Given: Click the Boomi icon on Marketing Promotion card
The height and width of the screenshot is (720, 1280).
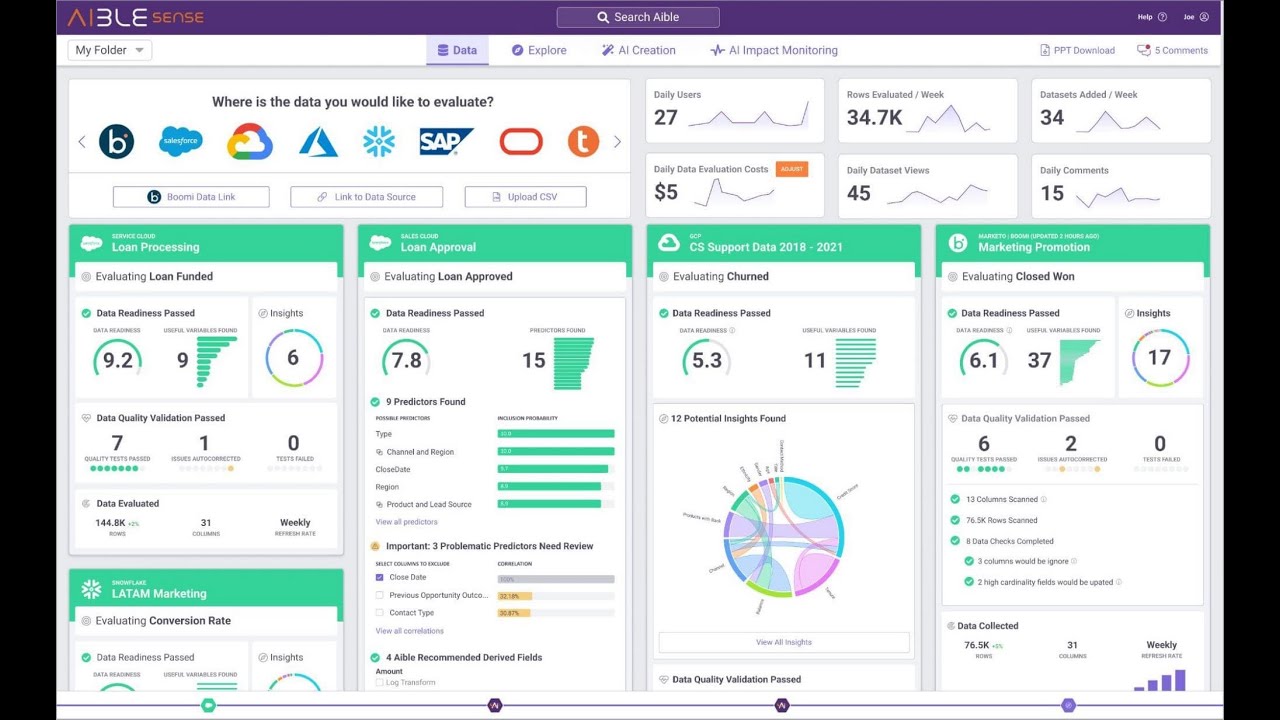Looking at the screenshot, I should [958, 243].
